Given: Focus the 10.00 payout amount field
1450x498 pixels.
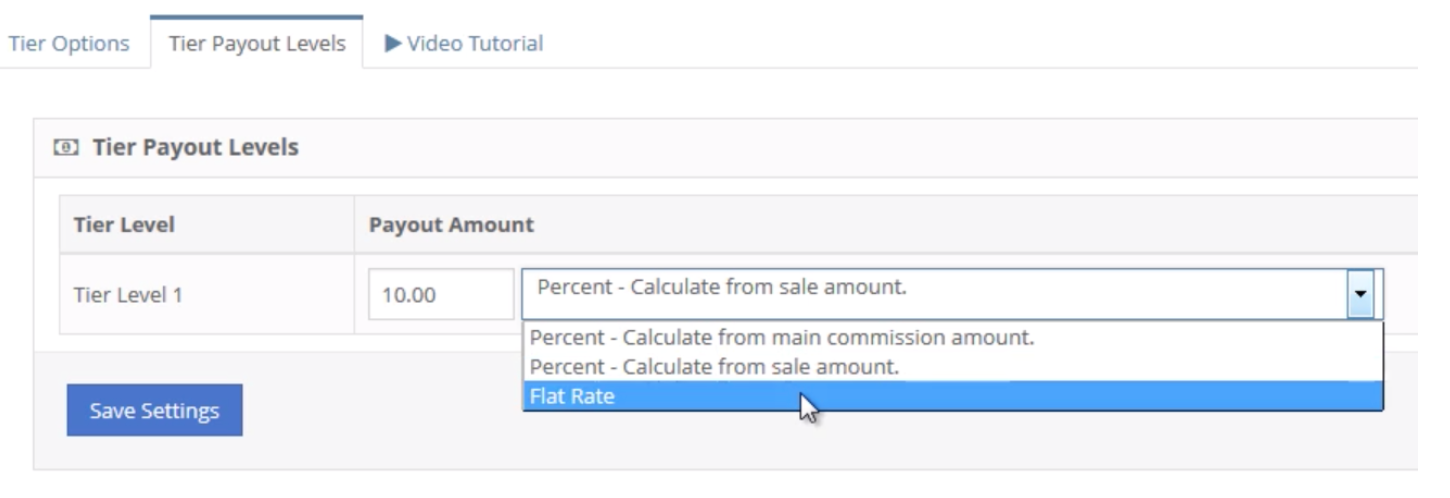Looking at the screenshot, I should click(440, 295).
